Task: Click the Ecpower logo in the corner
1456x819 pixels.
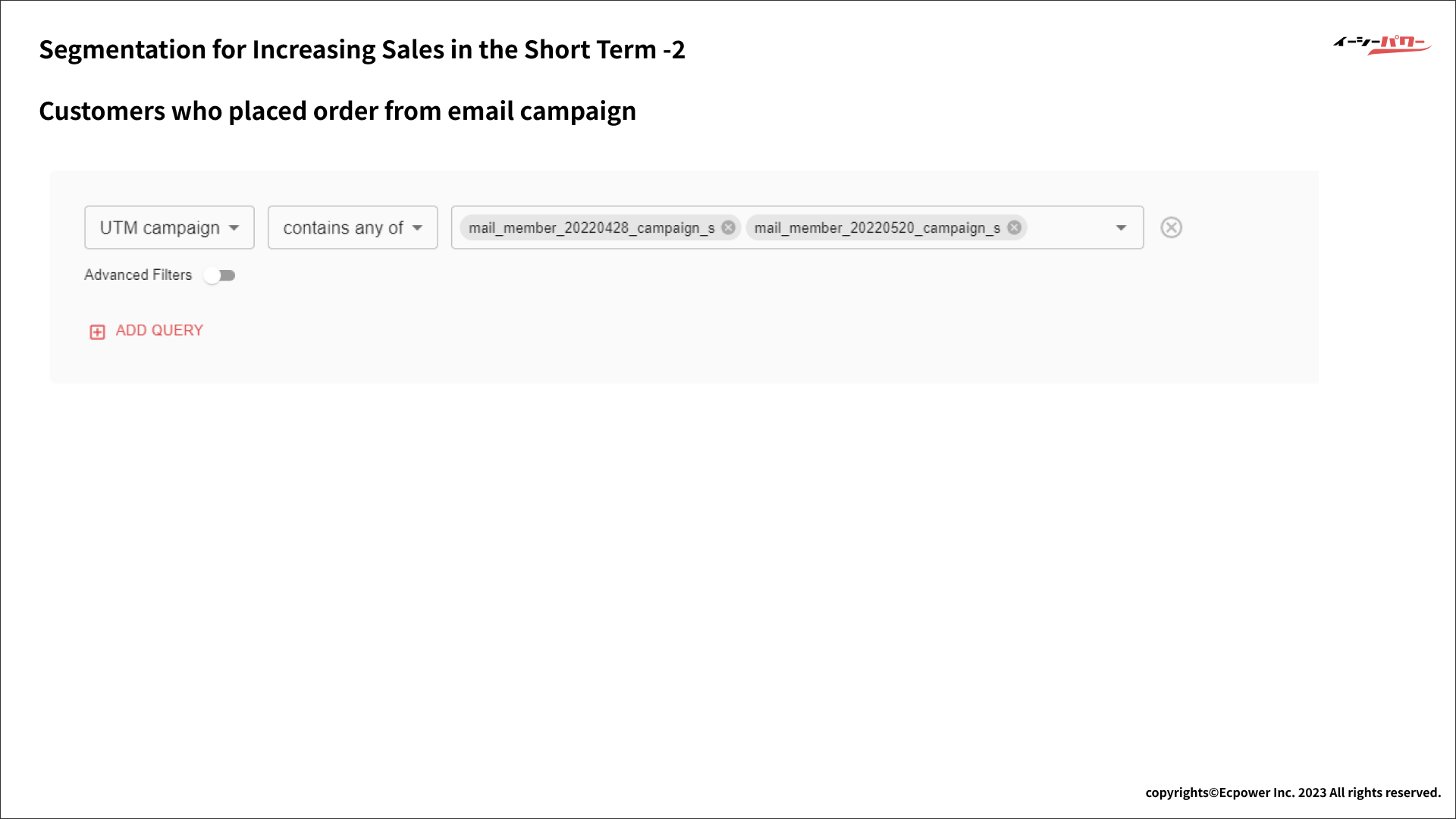Action: (x=1382, y=45)
